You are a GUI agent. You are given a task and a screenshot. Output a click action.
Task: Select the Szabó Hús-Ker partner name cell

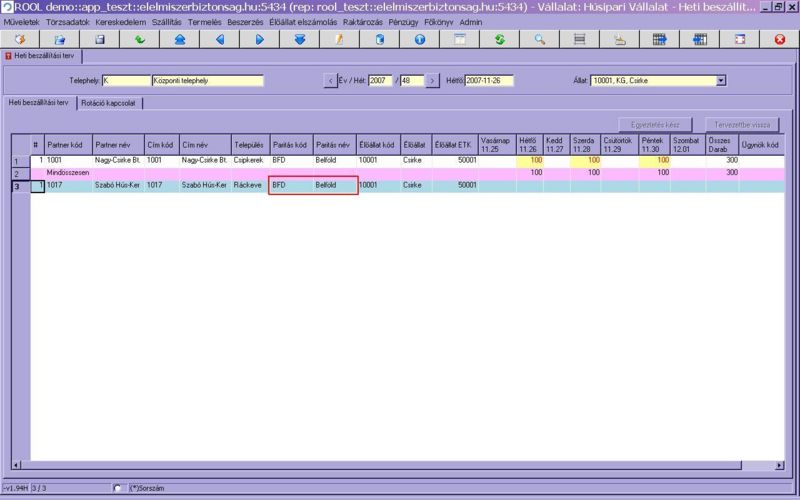pyautogui.click(x=117, y=185)
